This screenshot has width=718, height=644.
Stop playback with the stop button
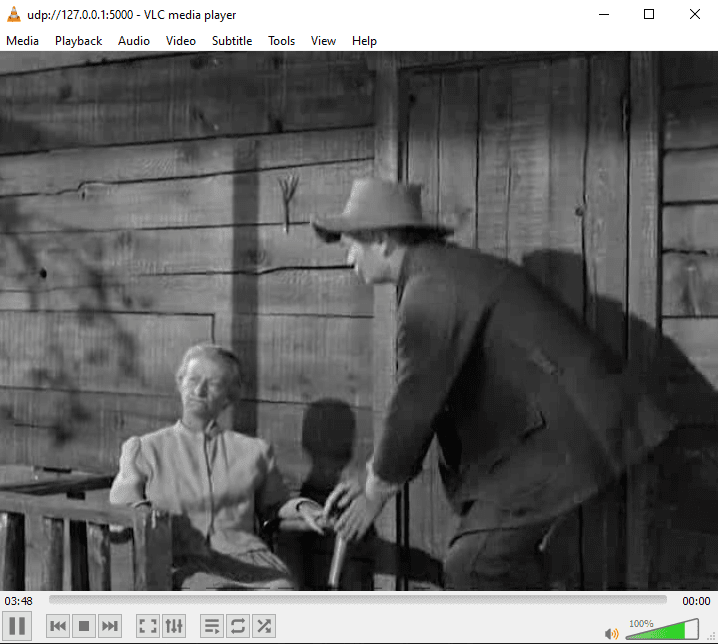point(84,626)
